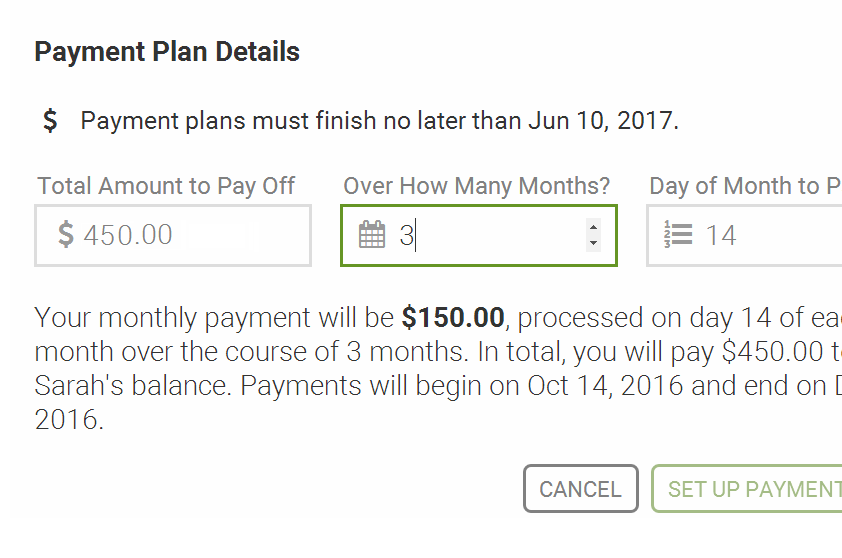Click the 'Over How Many Months?' label
This screenshot has height=558, width=842.
coord(477,186)
